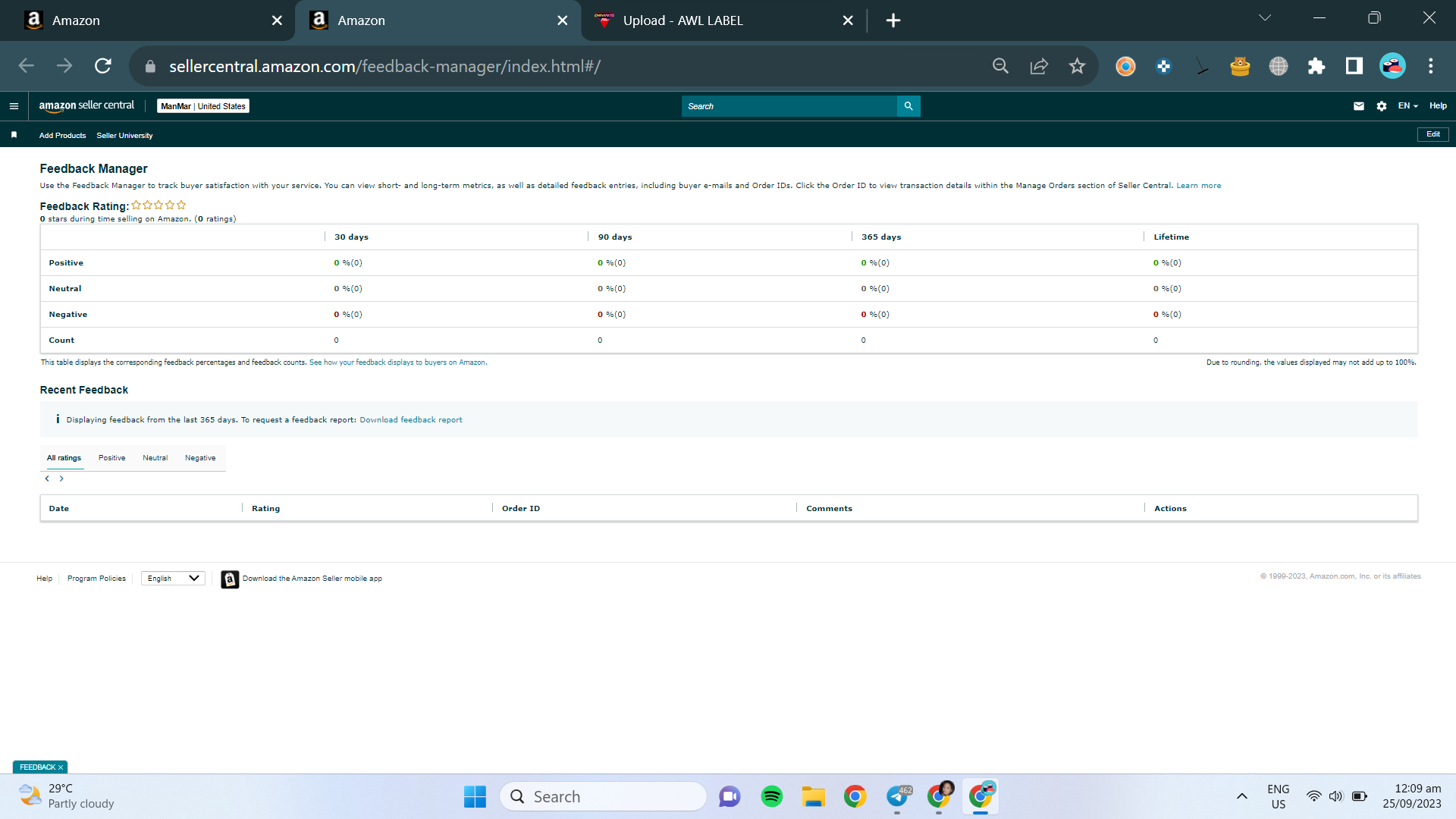Close the FEEDBACK widget tag
Viewport: 1456px width, 819px height.
[61, 767]
